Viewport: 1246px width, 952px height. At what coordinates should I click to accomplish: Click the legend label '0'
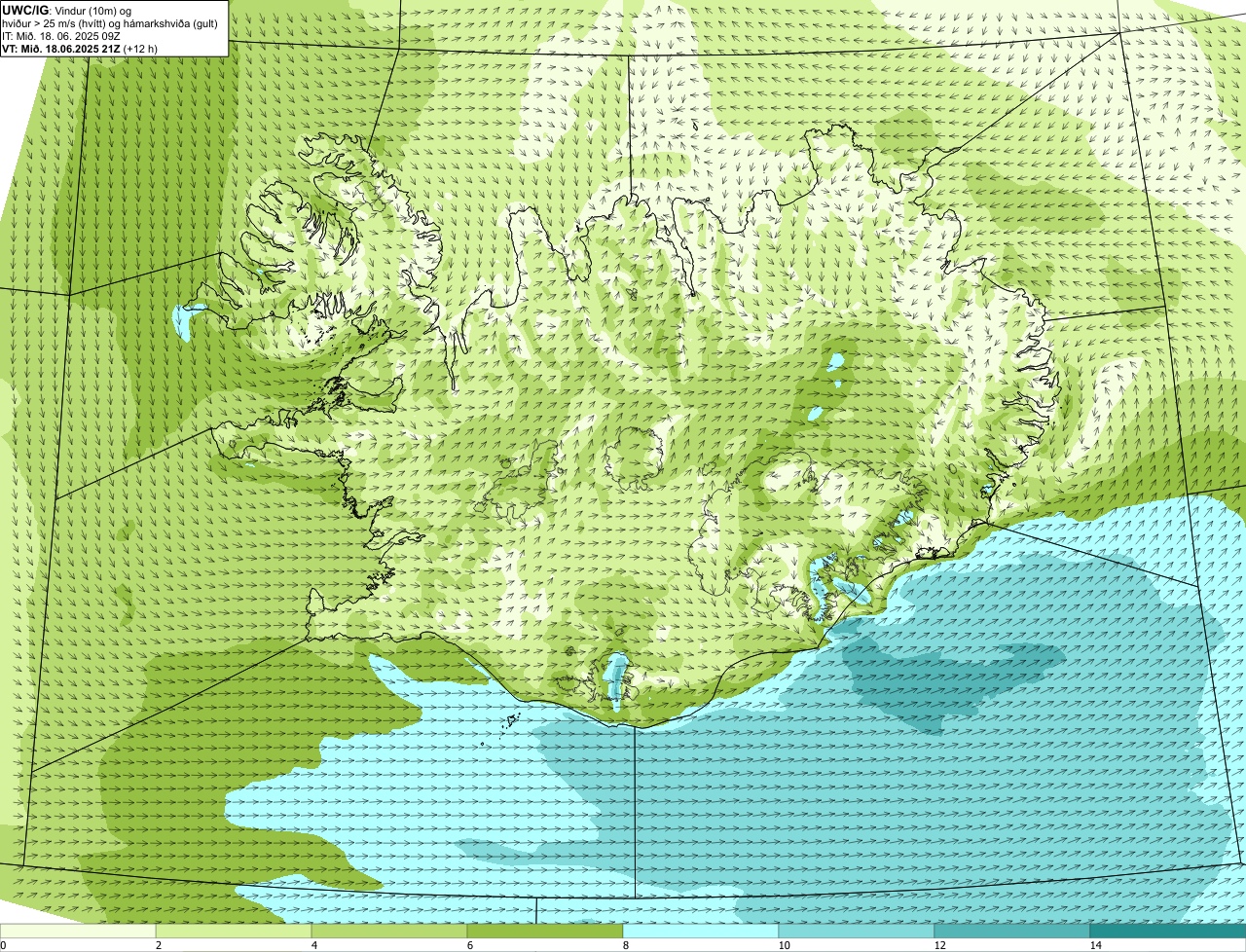point(3,945)
